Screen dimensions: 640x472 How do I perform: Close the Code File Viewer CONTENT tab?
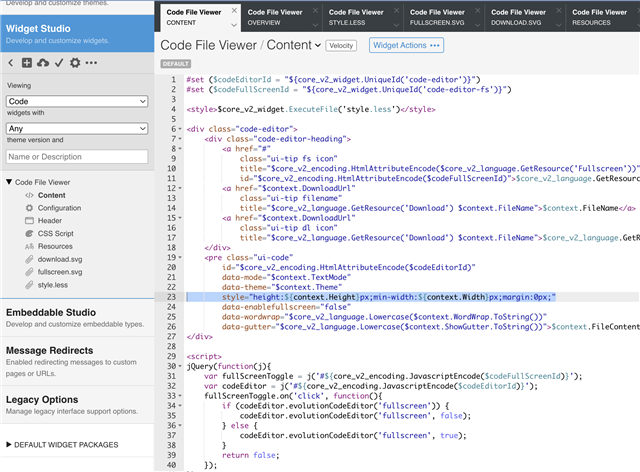pyautogui.click(x=234, y=11)
